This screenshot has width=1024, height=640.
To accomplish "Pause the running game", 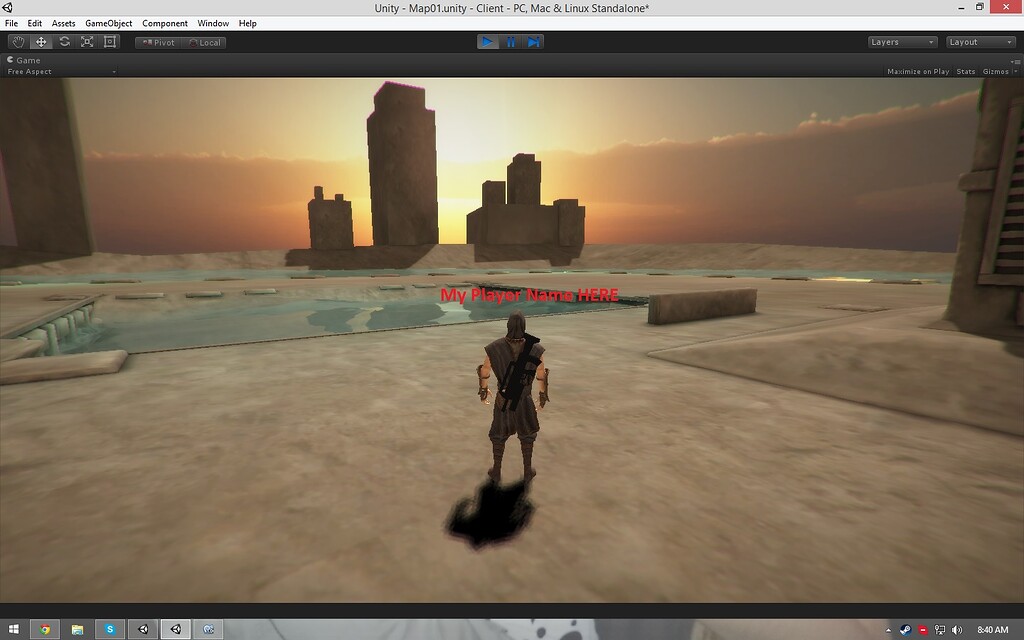I will (511, 41).
